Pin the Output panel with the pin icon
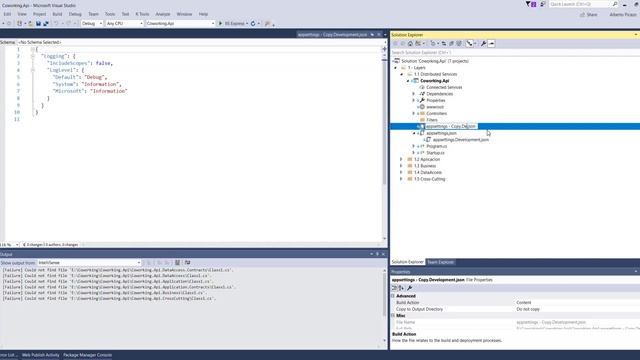640x360 pixels. pyautogui.click(x=377, y=254)
